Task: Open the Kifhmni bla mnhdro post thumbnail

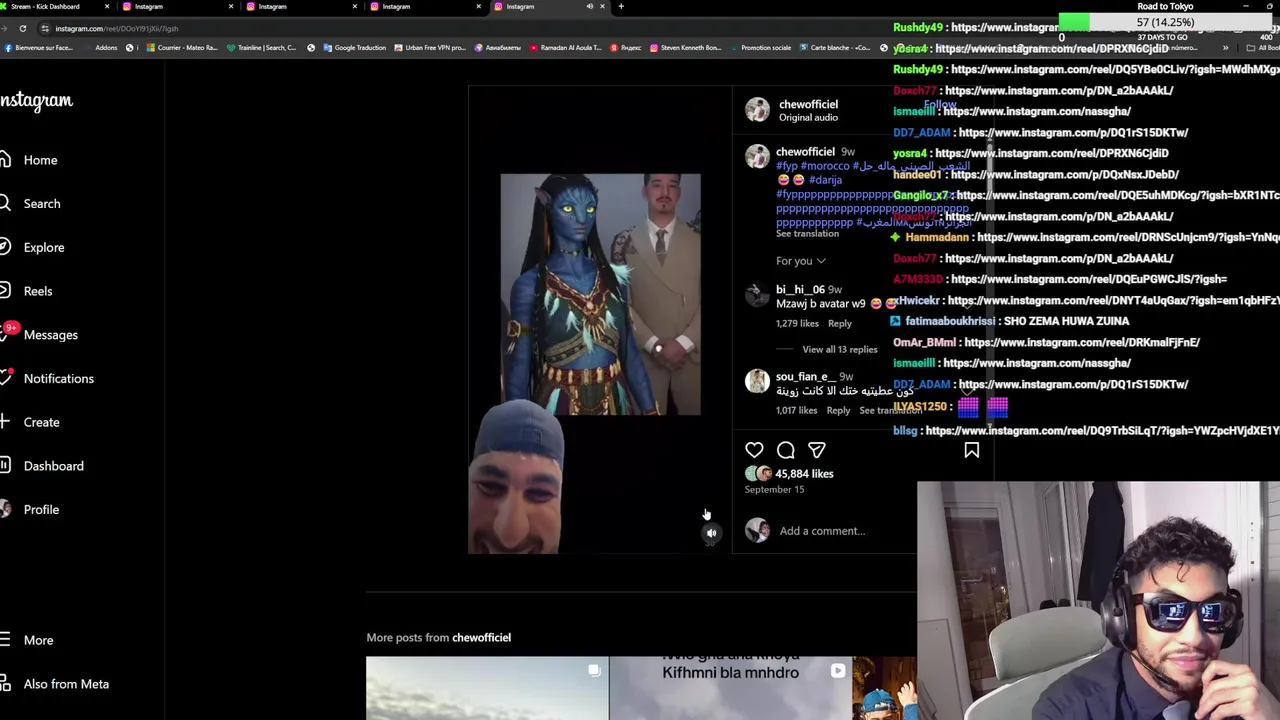Action: pos(731,688)
